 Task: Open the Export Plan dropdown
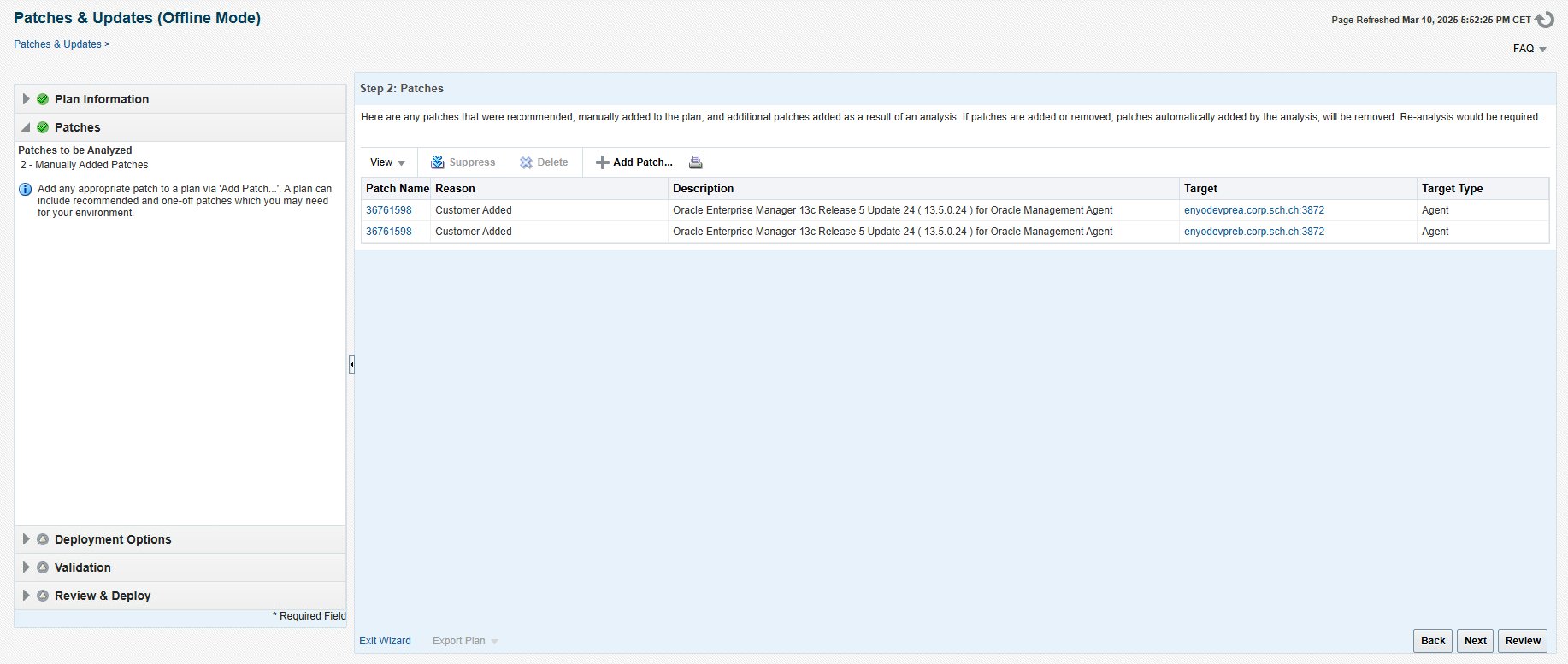point(465,641)
